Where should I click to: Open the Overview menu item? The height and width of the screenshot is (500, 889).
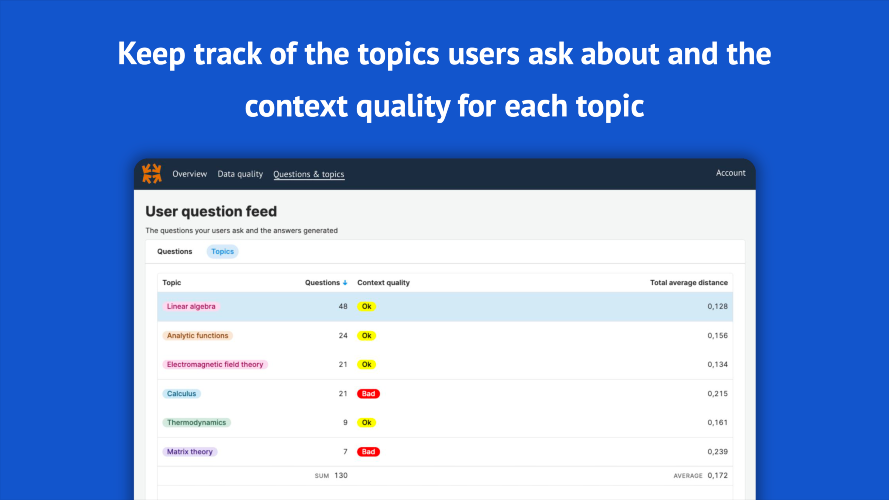click(189, 174)
